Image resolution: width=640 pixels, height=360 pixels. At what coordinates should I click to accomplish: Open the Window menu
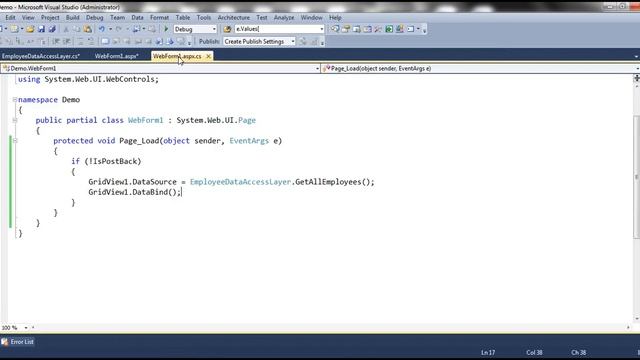point(311,18)
